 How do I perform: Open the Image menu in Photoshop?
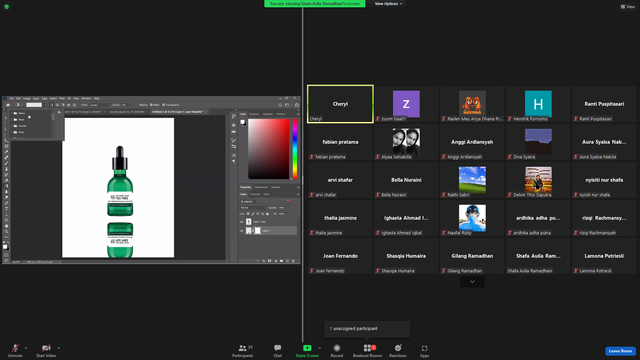tap(27, 98)
